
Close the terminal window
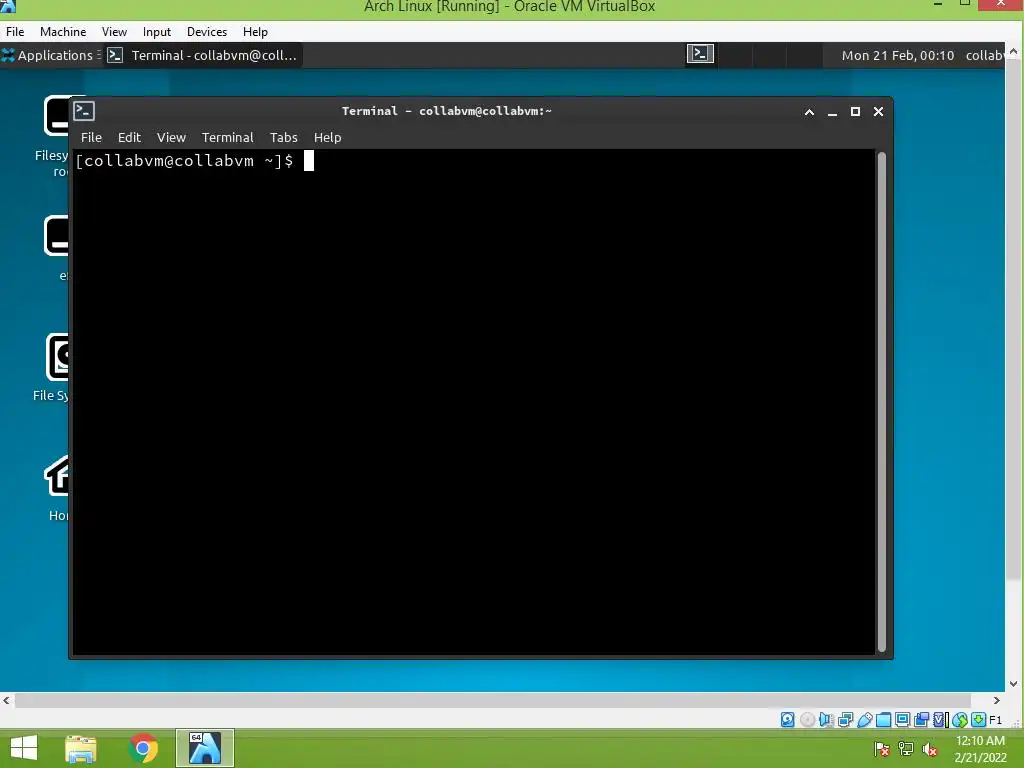click(x=878, y=112)
